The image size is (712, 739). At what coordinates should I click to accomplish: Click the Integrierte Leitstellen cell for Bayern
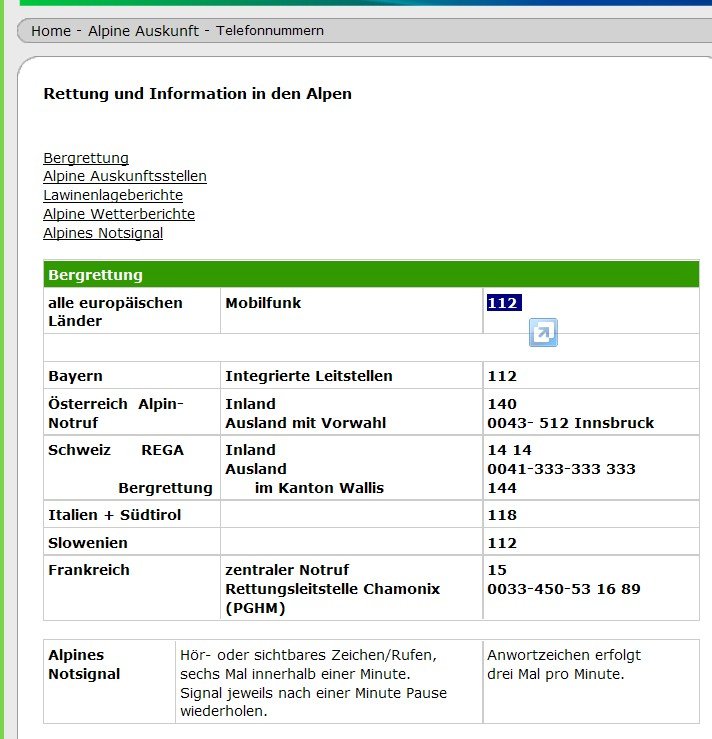pyautogui.click(x=309, y=376)
